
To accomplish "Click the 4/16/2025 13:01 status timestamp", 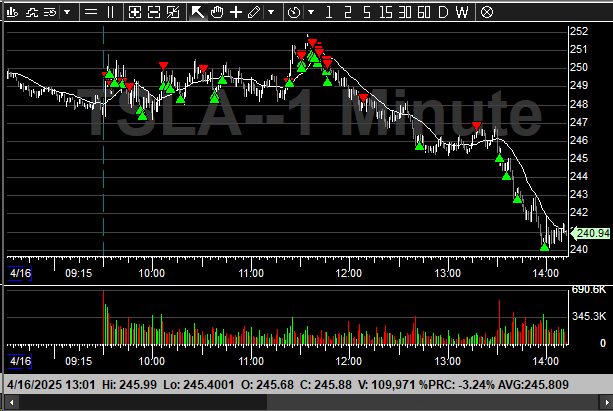I will coord(51,385).
